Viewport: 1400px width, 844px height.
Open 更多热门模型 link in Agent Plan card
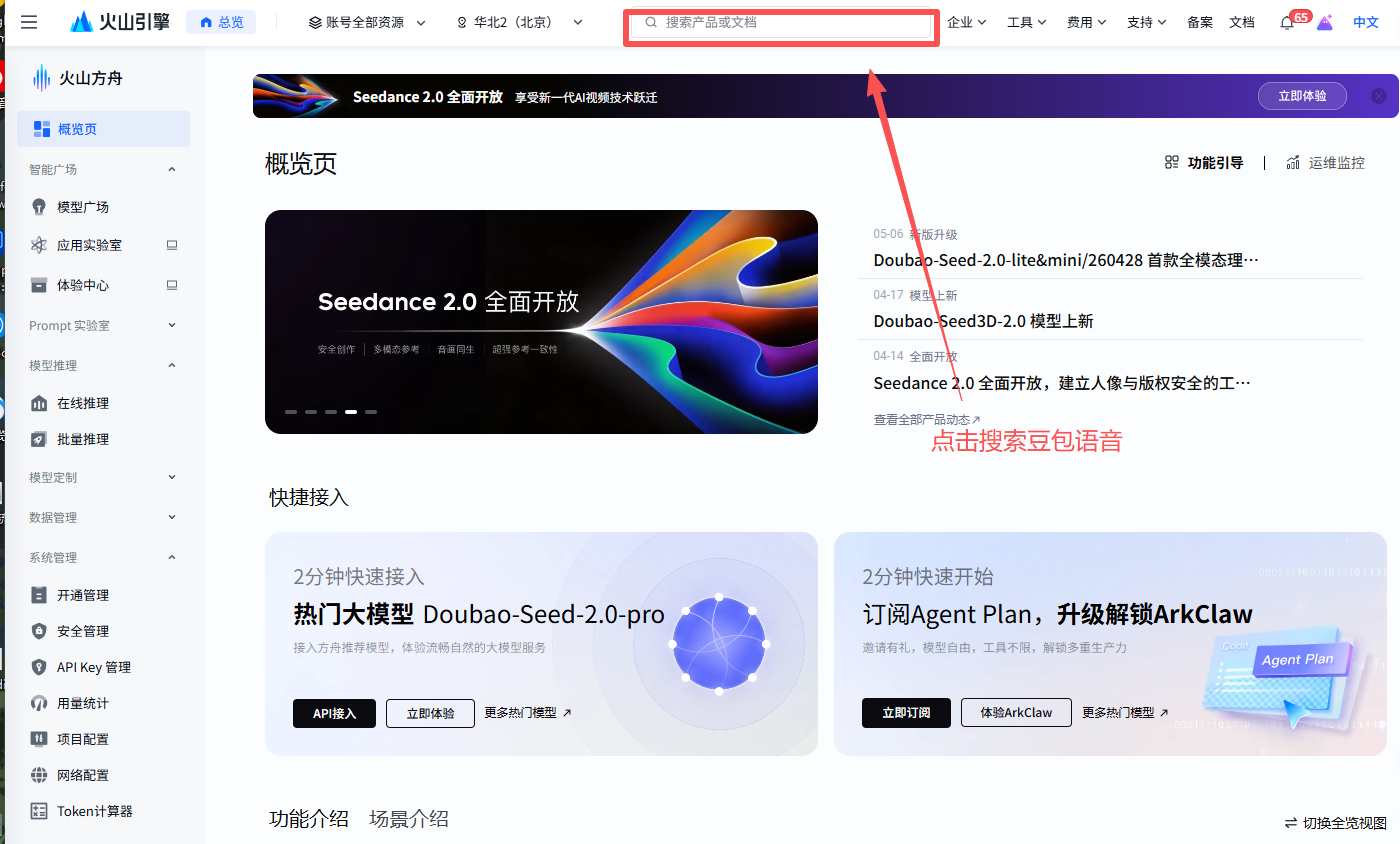[x=1125, y=713]
